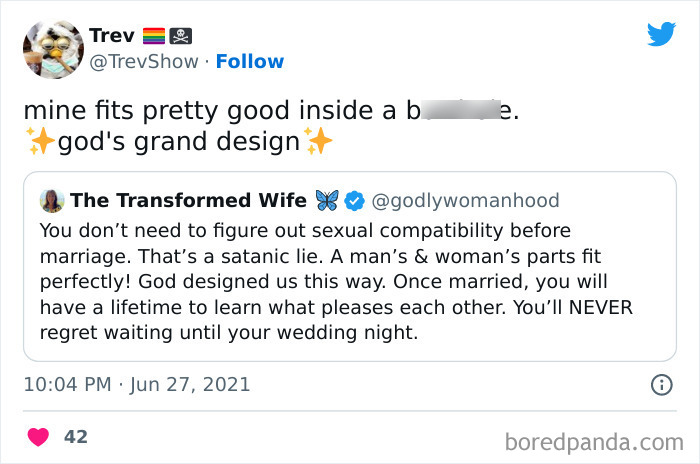Click the rainbow flag emoji next to Trev
Image resolution: width=700 pixels, height=464 pixels.
point(154,36)
